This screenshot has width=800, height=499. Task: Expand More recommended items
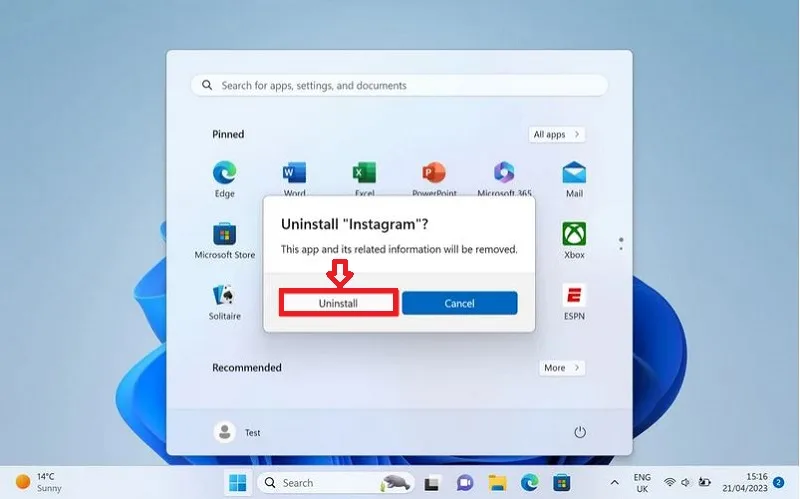(x=562, y=368)
